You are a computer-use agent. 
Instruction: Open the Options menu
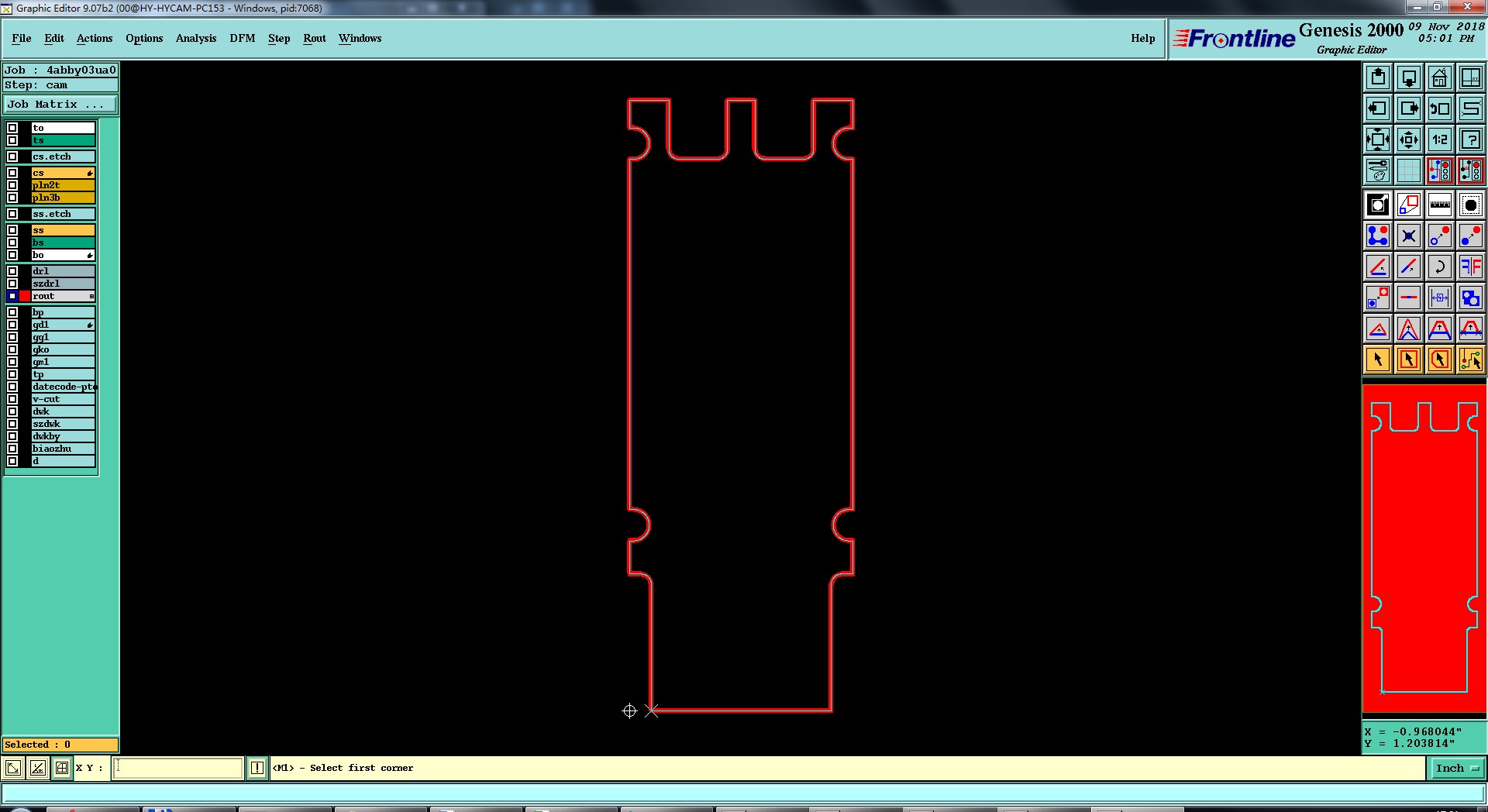[144, 38]
